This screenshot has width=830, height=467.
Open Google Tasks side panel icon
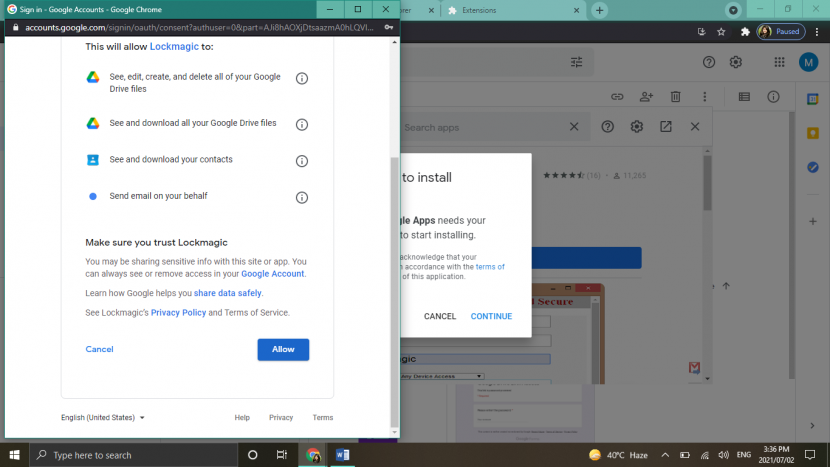[813, 167]
